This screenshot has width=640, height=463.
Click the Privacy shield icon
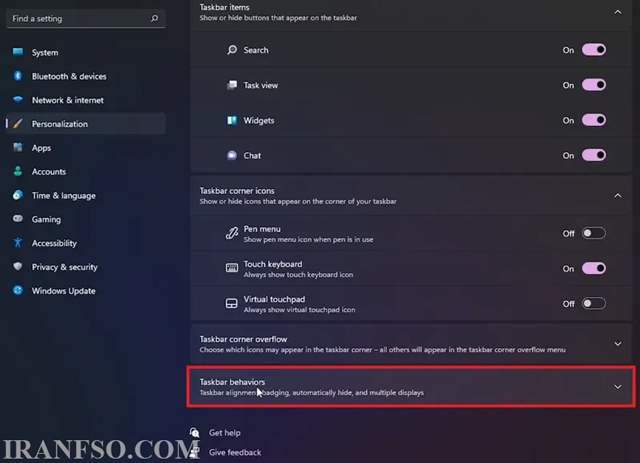click(x=18, y=266)
